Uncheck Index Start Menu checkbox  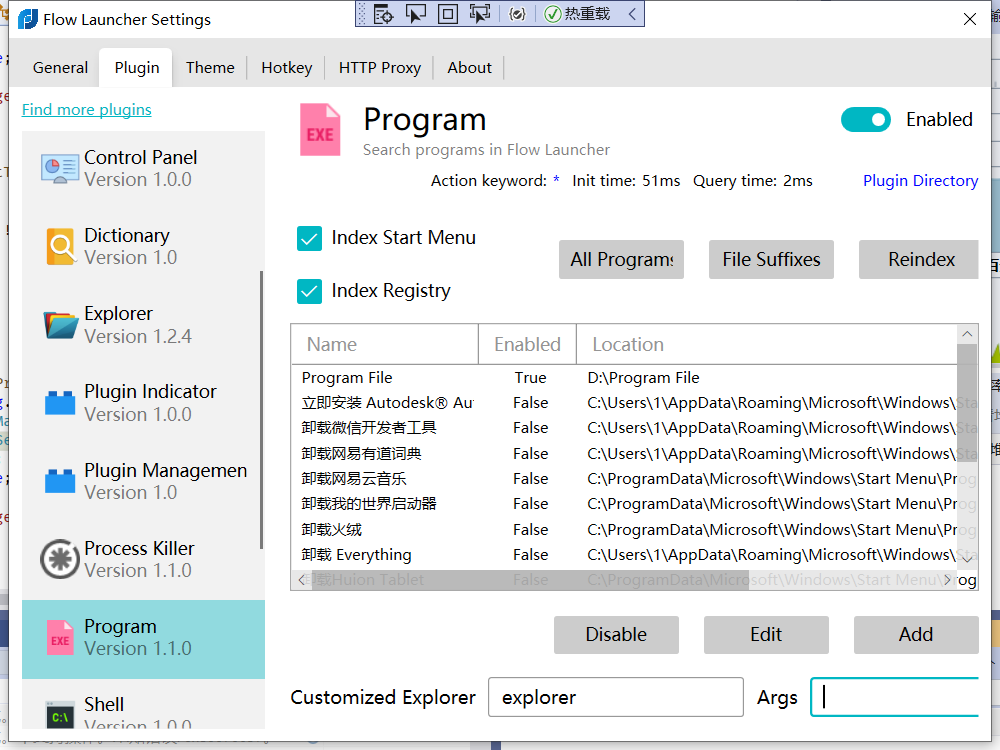click(x=309, y=239)
